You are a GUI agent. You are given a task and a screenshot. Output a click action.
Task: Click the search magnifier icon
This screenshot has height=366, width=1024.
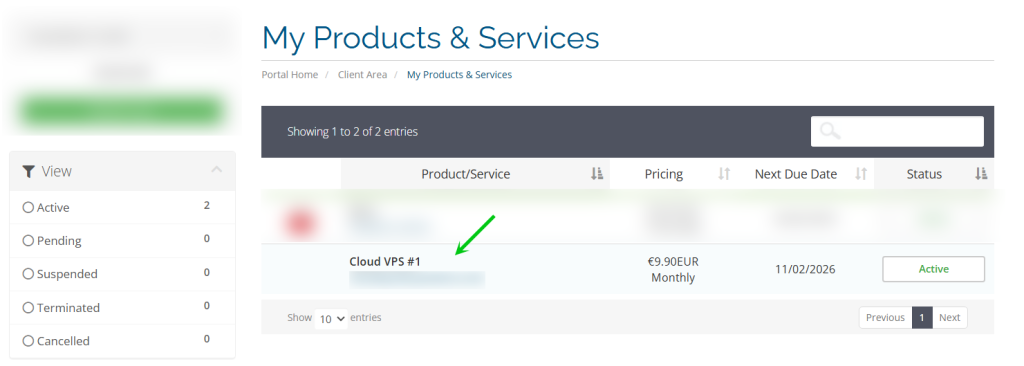tap(830, 131)
